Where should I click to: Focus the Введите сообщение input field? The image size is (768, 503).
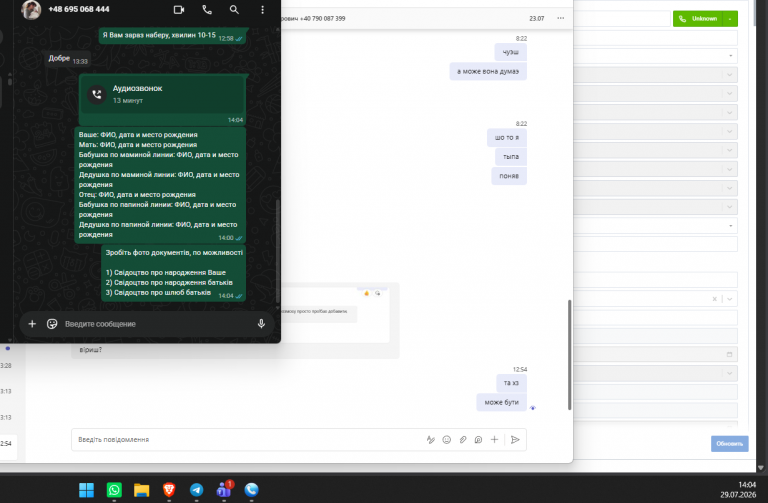tap(157, 324)
